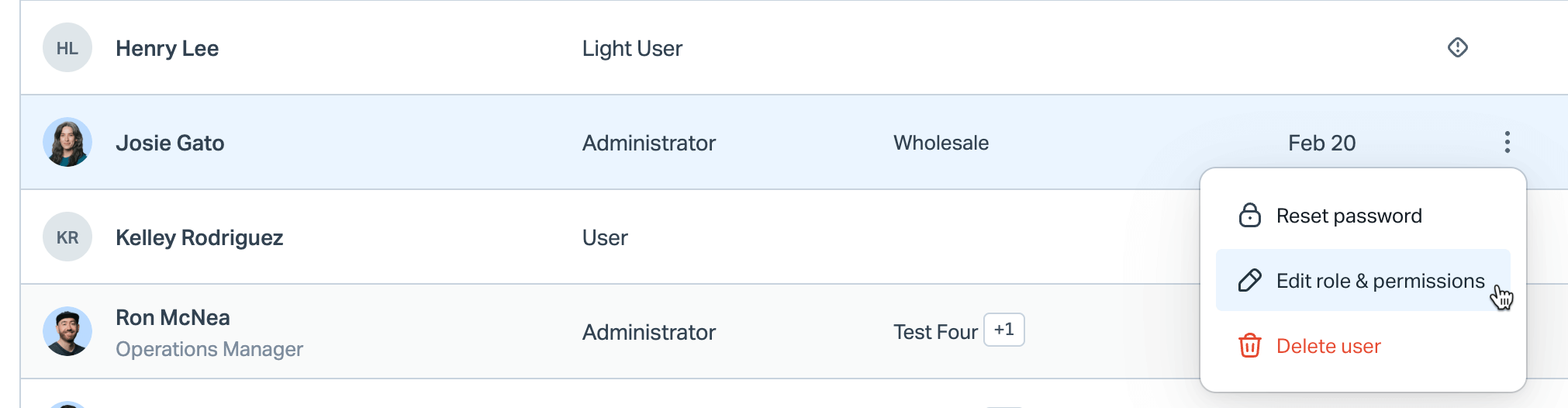Select Delete user from the menu
This screenshot has height=408, width=1568.
1328,346
